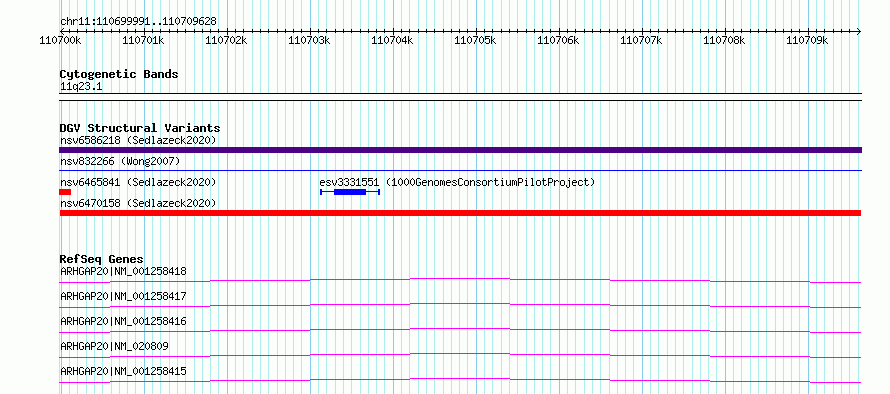Click the 110709k ruler tick label

808,40
